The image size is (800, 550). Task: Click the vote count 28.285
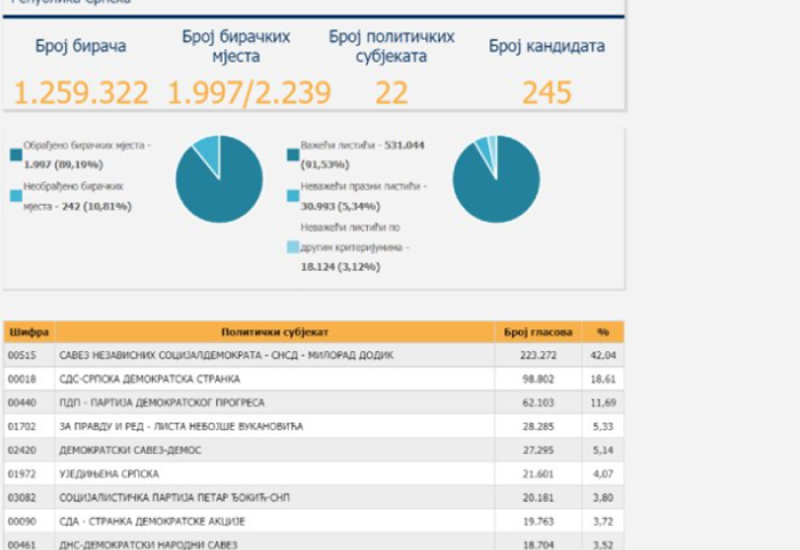point(538,427)
